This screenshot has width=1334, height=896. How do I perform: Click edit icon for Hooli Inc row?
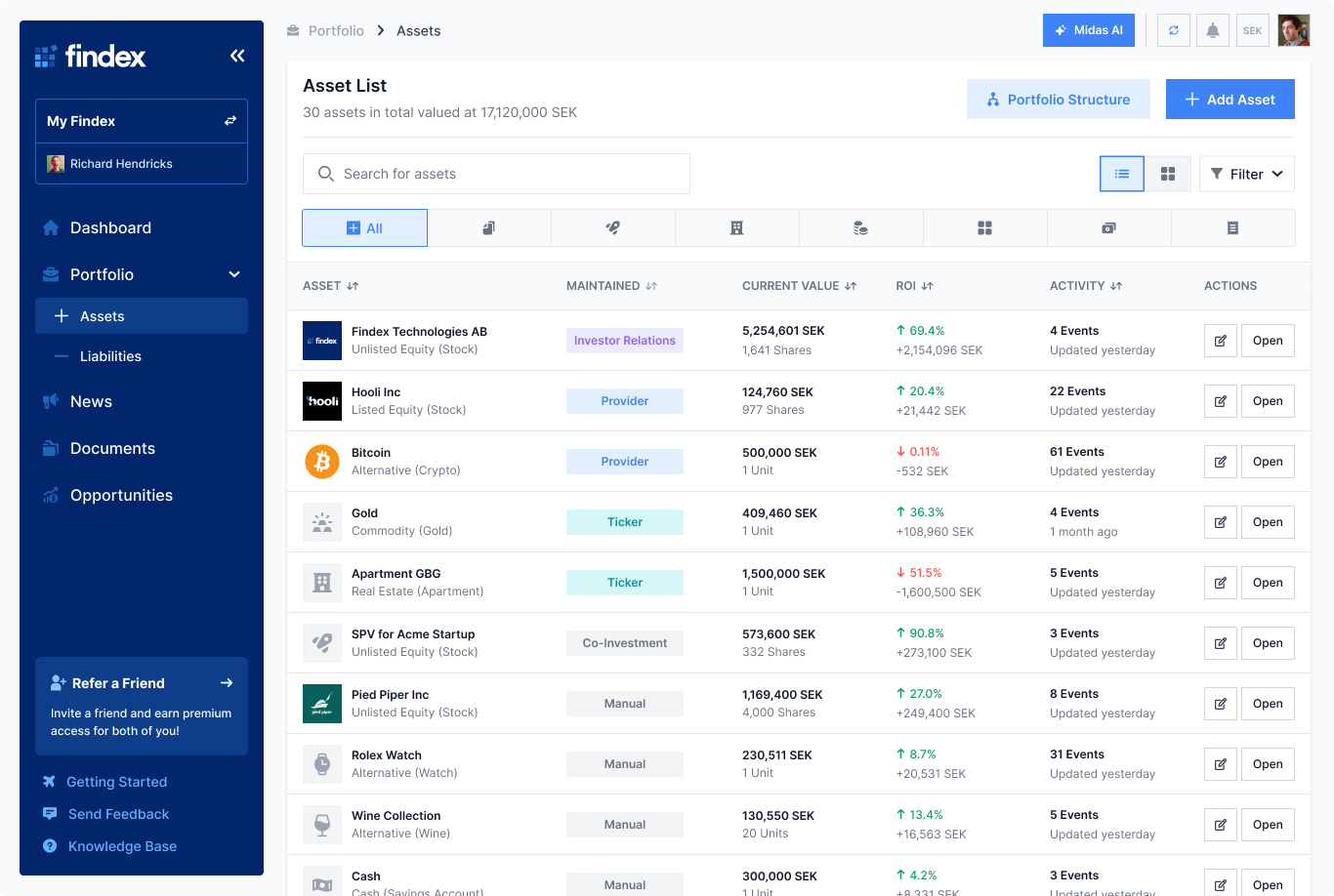click(1220, 401)
